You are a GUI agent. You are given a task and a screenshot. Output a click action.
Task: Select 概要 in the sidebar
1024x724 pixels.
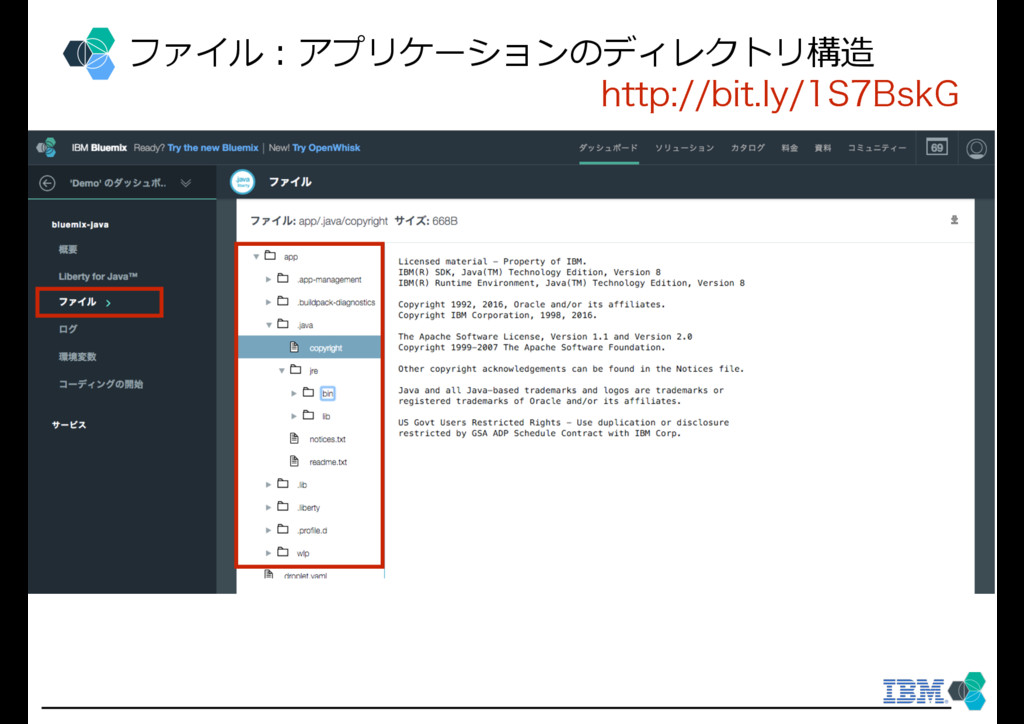pos(68,249)
